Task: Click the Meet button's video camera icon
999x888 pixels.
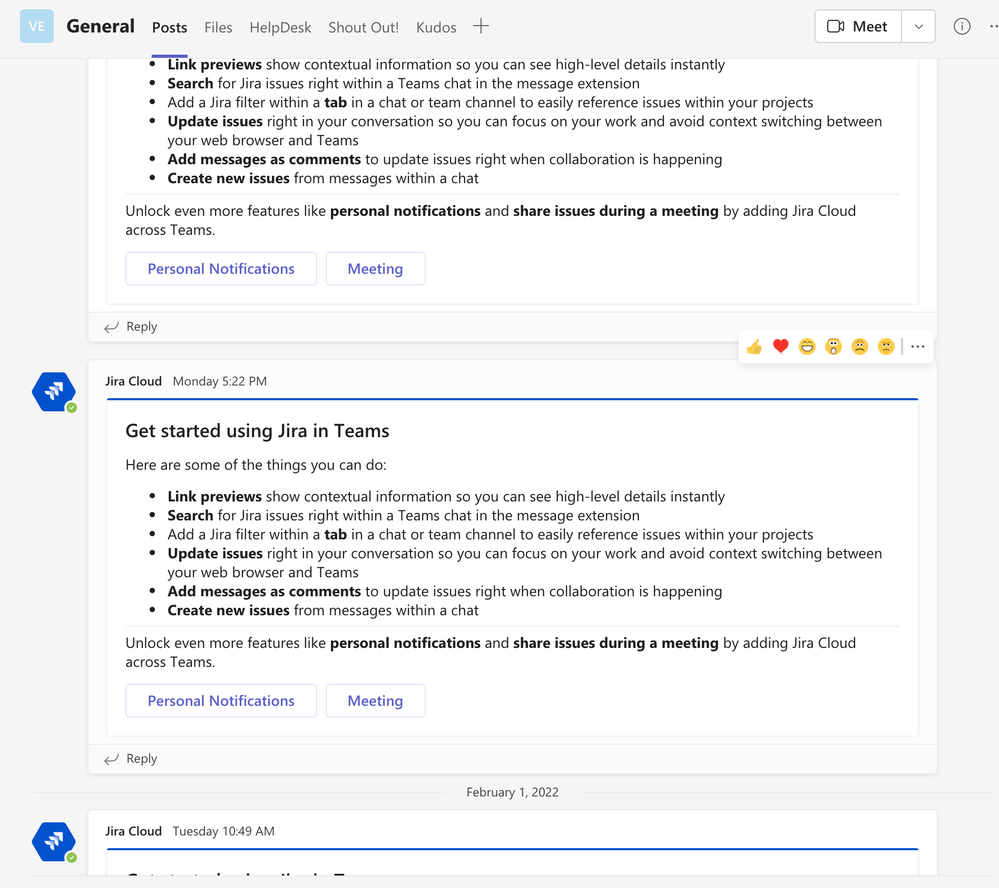Action: tap(835, 26)
